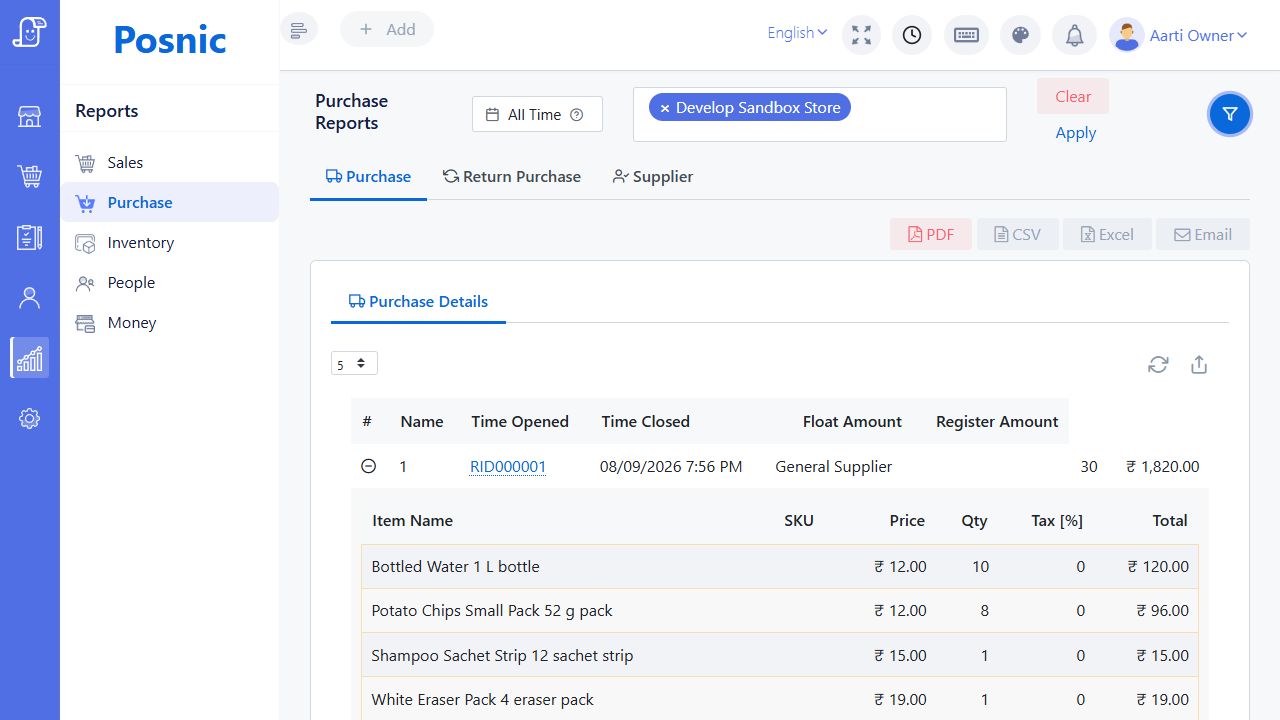1280x720 pixels.
Task: Send the report by Email
Action: [x=1203, y=234]
